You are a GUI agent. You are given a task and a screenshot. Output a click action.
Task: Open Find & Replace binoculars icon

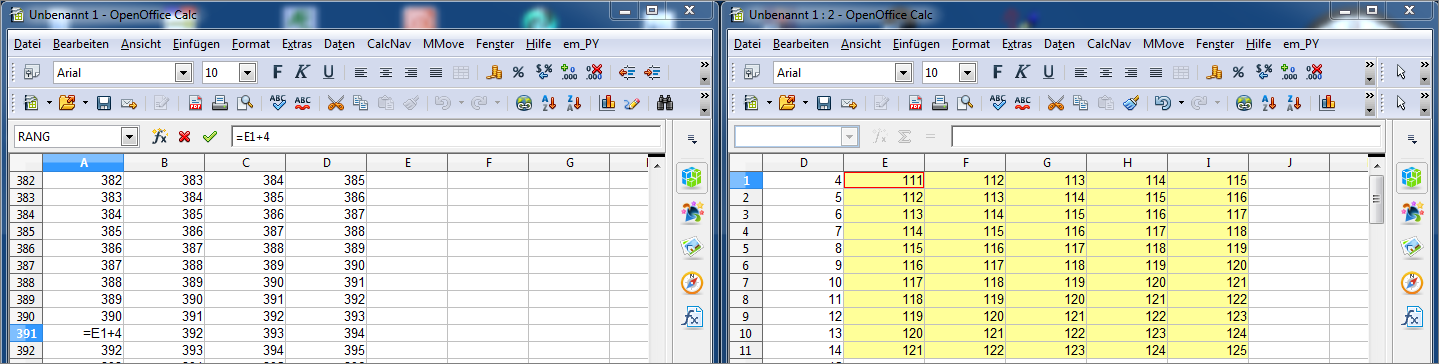click(665, 103)
